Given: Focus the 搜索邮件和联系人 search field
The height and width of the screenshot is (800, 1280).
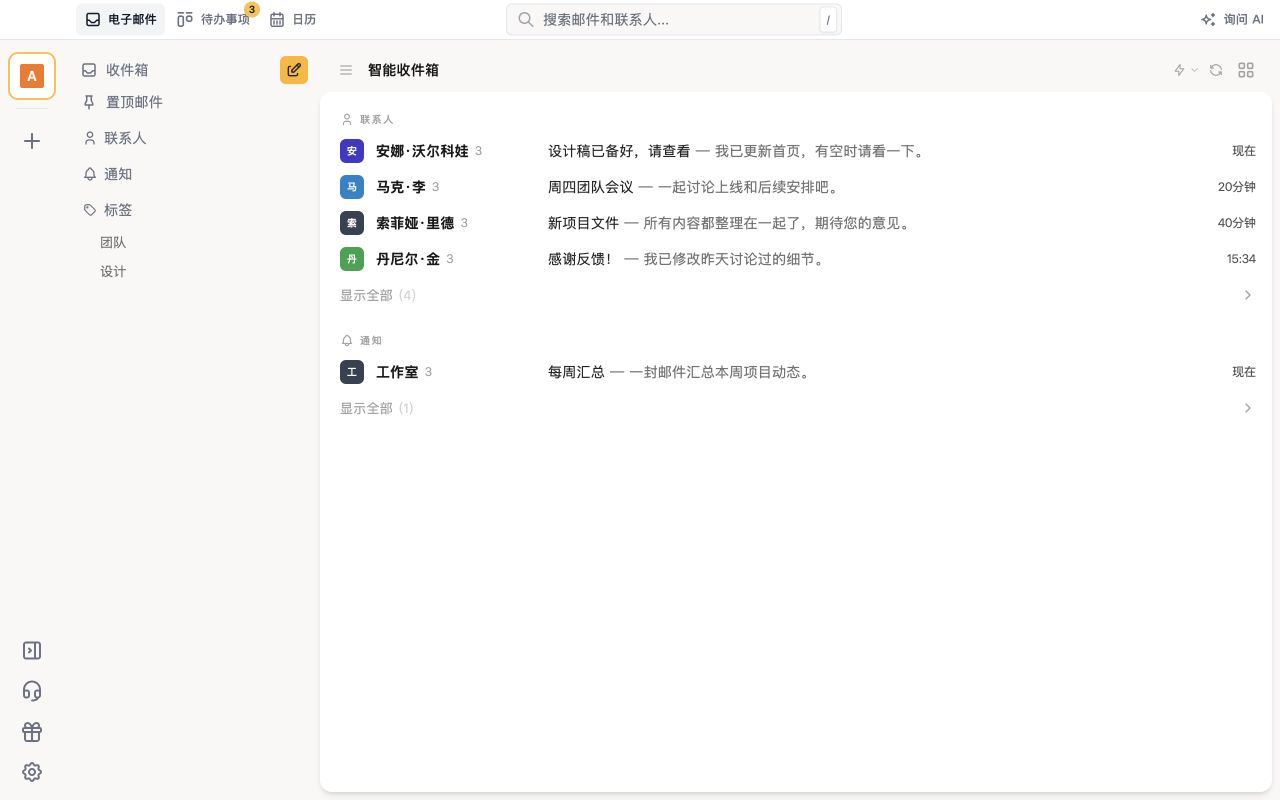Looking at the screenshot, I should click(674, 19).
